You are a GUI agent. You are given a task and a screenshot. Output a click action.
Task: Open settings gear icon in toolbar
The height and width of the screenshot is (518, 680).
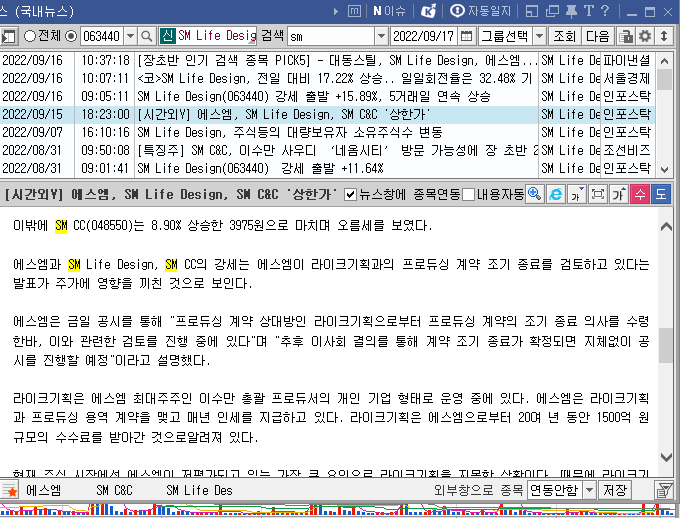point(645,36)
